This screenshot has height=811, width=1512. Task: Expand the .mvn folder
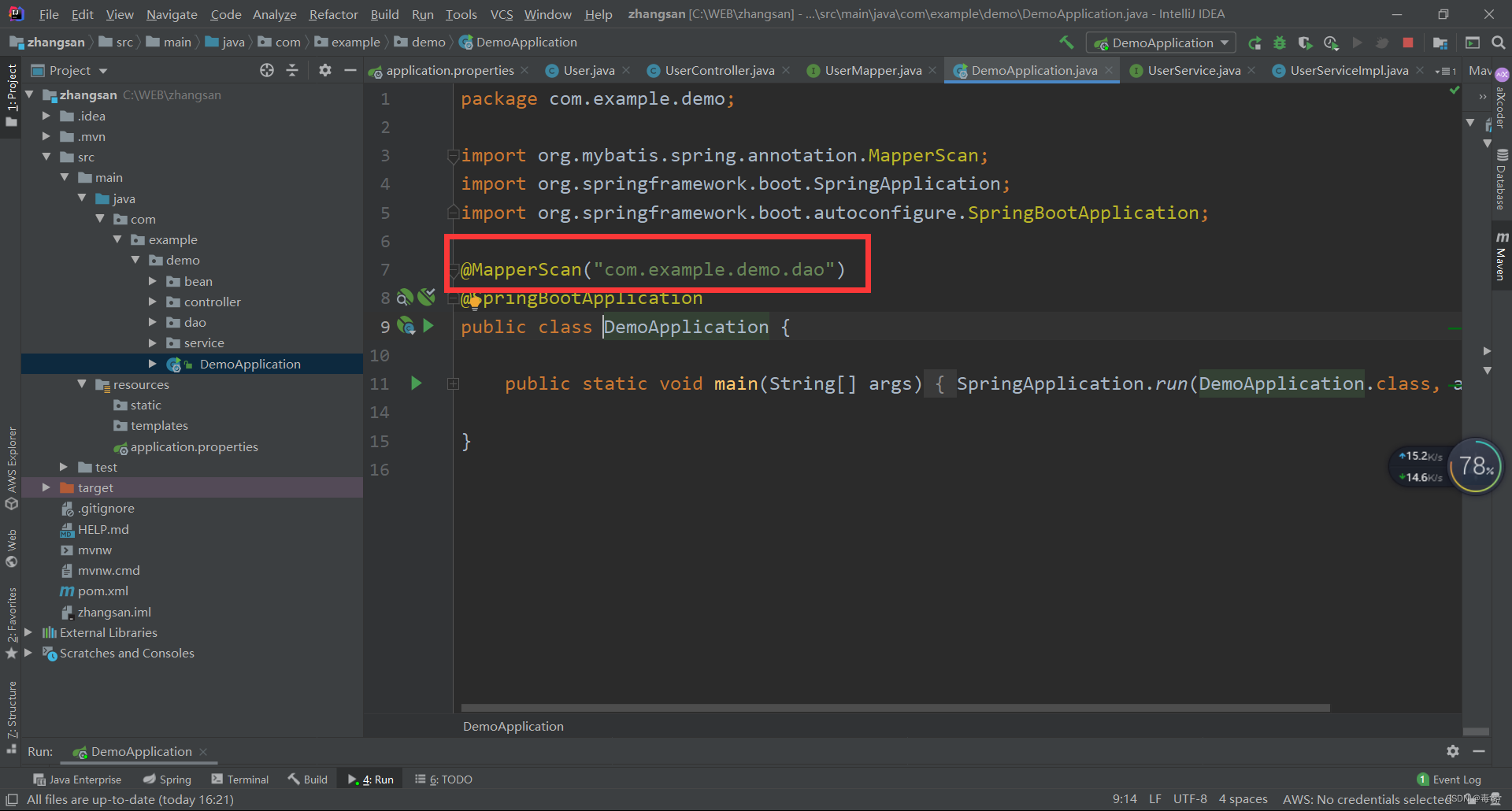pos(46,136)
